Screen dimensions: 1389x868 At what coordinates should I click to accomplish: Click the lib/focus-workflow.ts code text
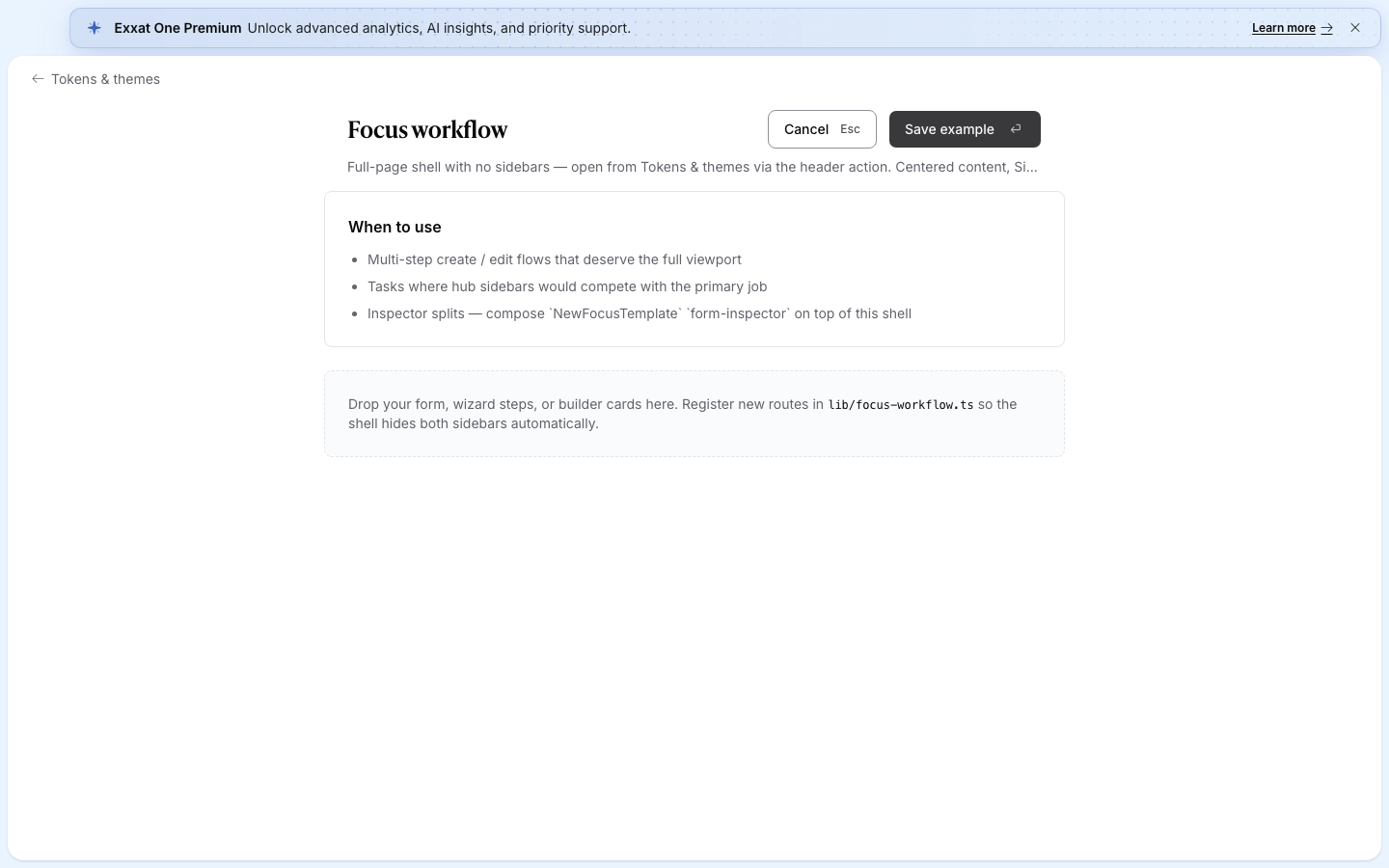pos(901,405)
